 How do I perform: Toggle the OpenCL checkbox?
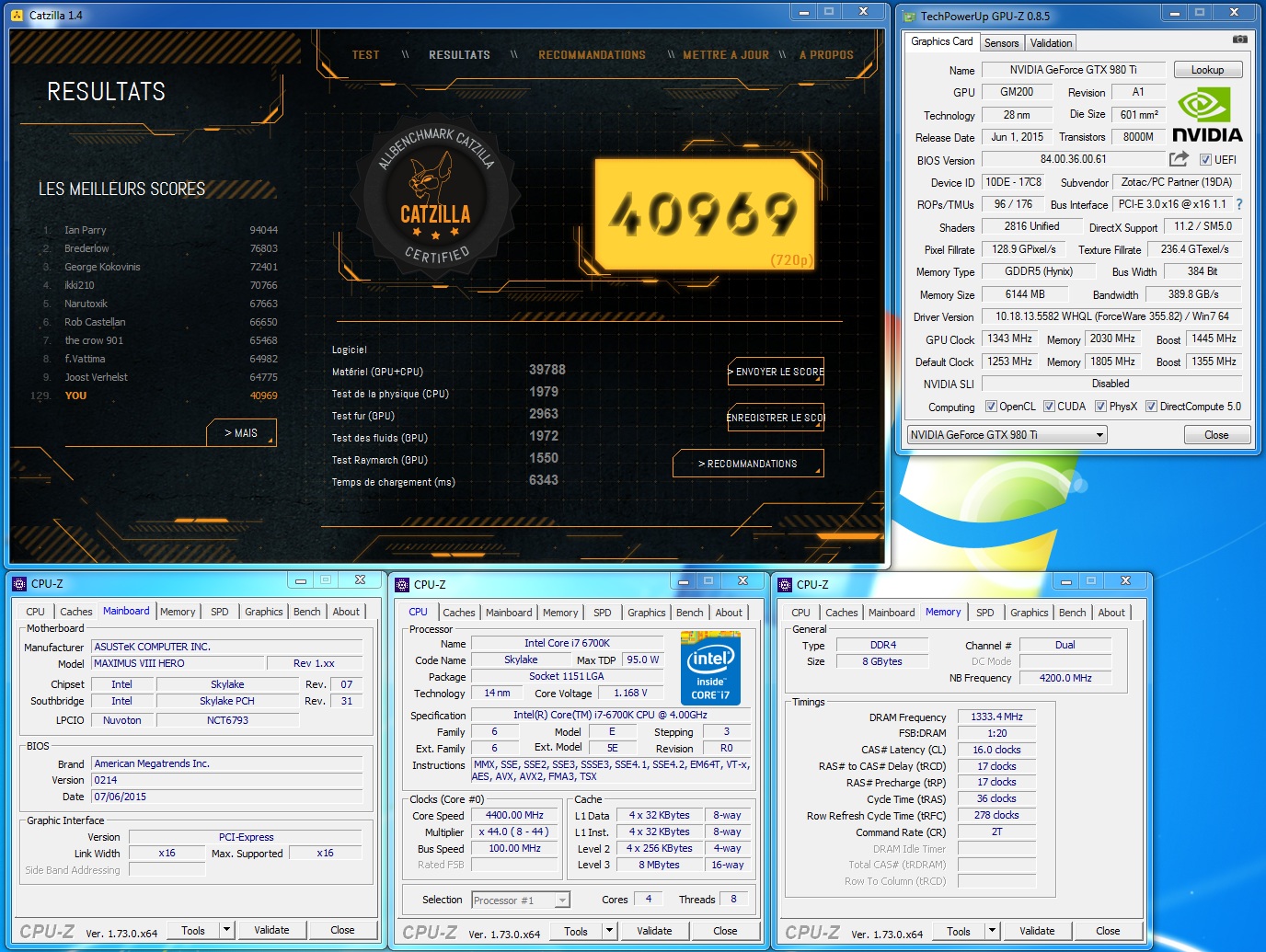pyautogui.click(x=991, y=407)
